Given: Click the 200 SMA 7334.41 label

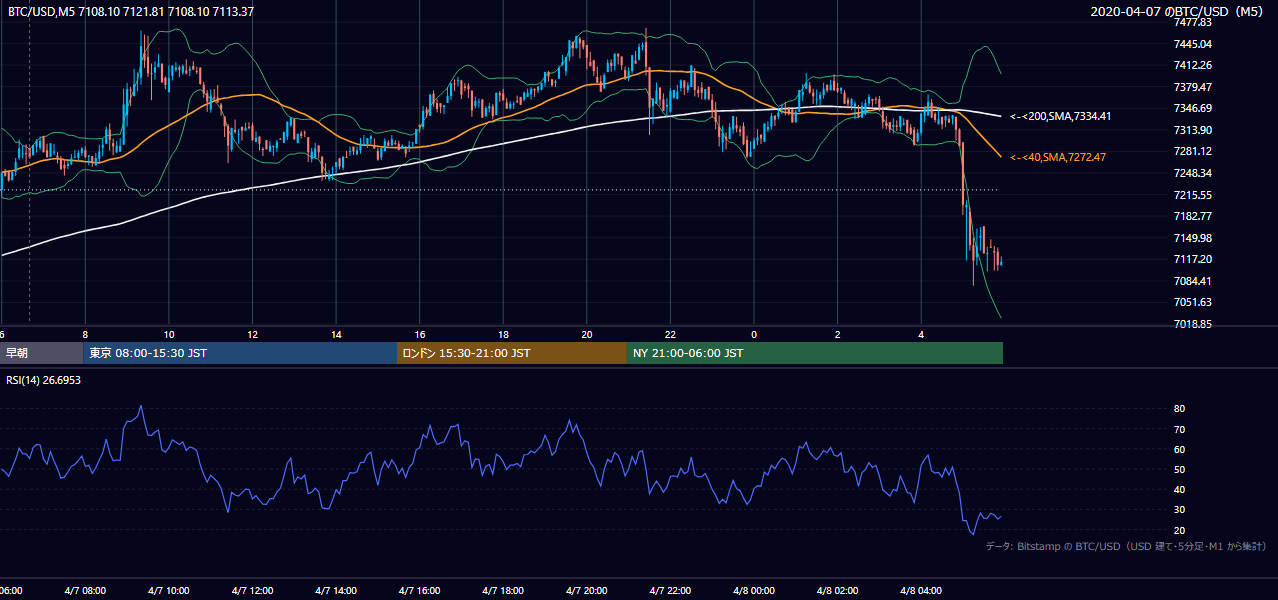Looking at the screenshot, I should coord(1061,116).
